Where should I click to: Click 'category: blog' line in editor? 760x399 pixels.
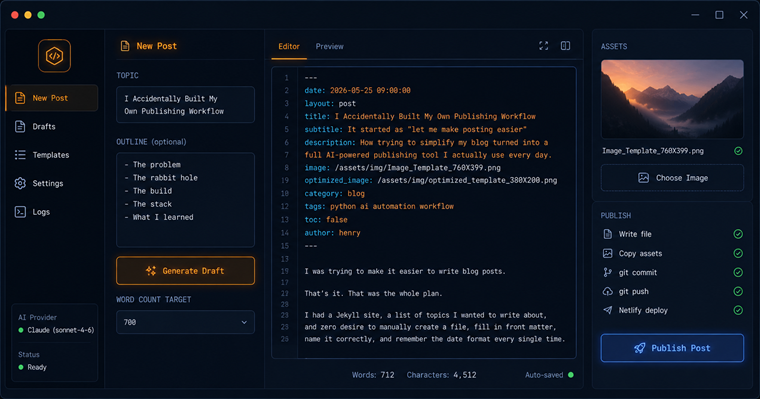[x=334, y=193]
